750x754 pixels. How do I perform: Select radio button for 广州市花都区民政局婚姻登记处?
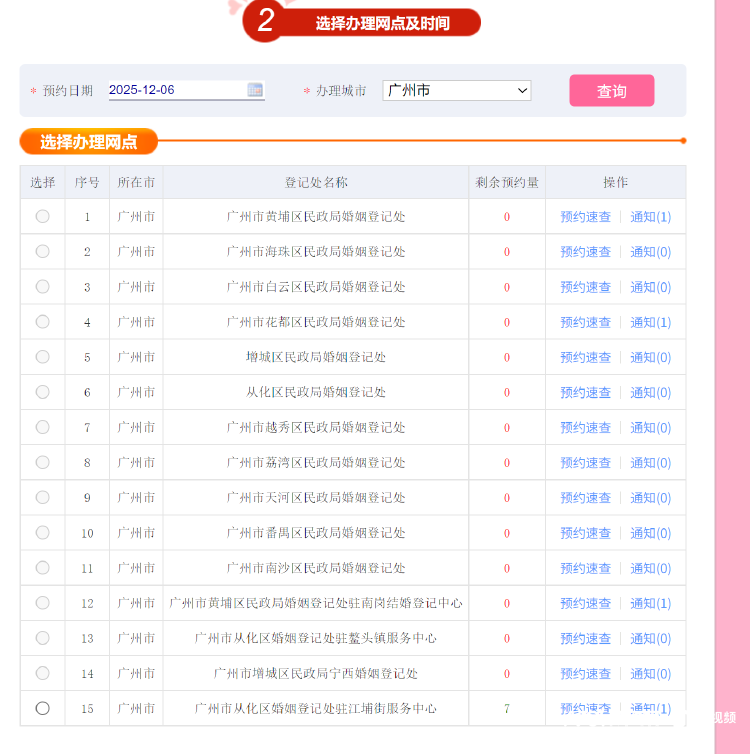[42, 322]
